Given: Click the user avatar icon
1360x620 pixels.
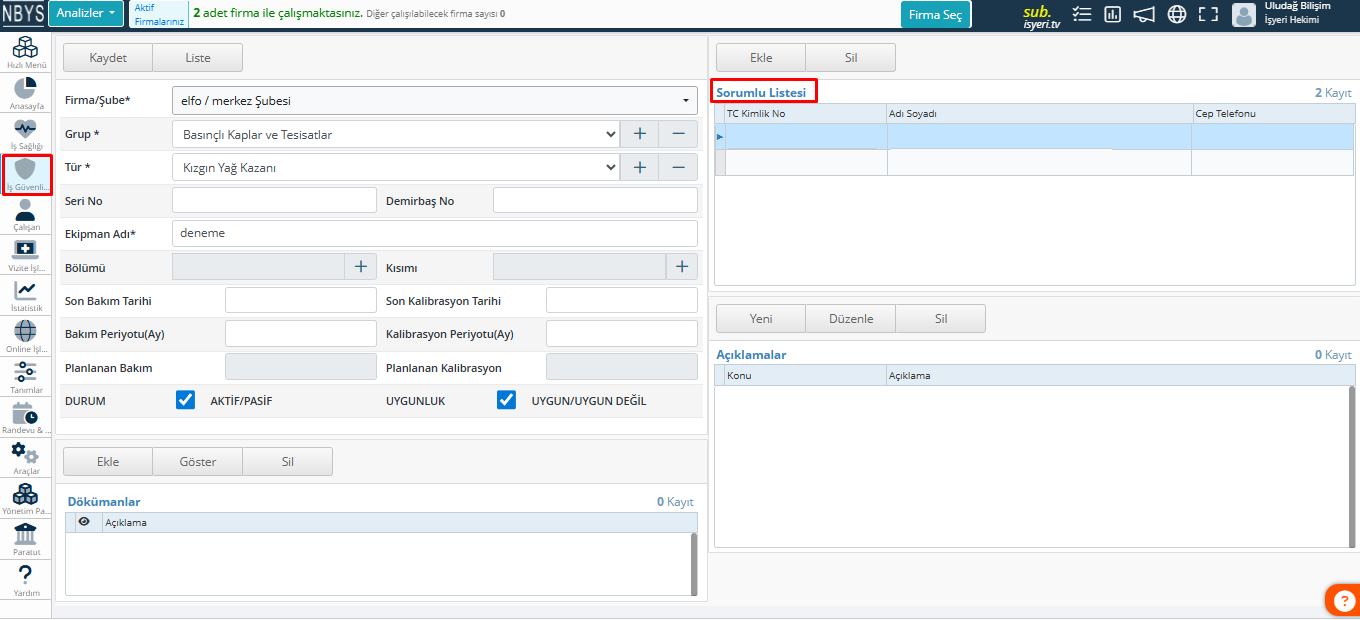Looking at the screenshot, I should (1244, 14).
